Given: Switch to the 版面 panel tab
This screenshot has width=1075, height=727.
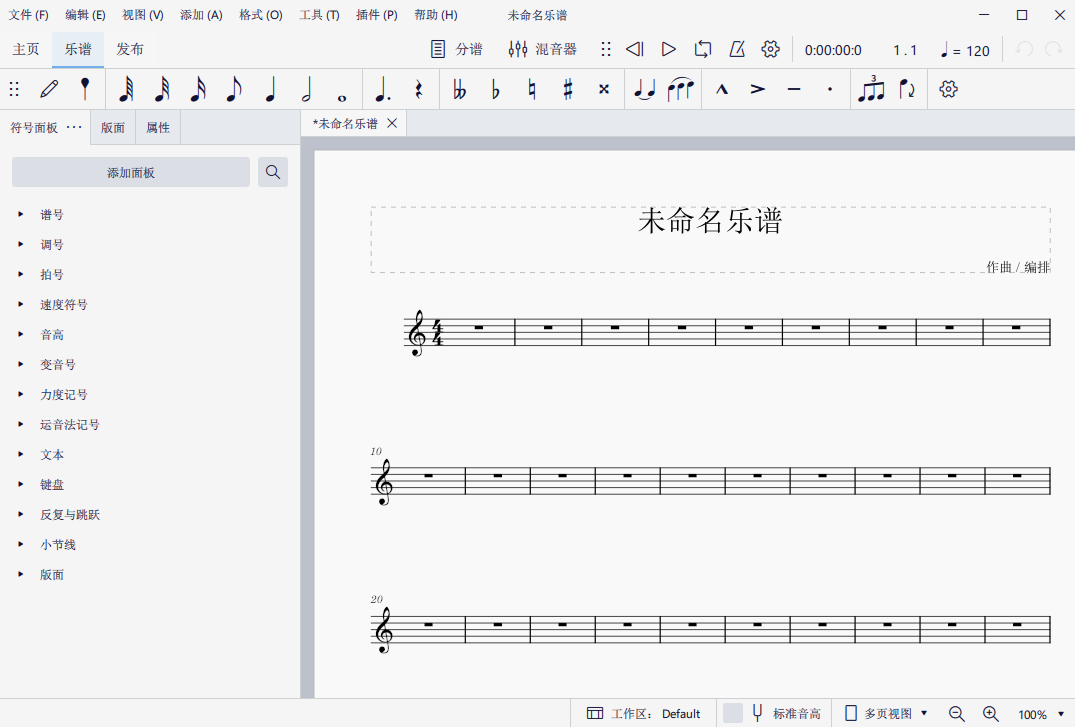Looking at the screenshot, I should [x=113, y=128].
